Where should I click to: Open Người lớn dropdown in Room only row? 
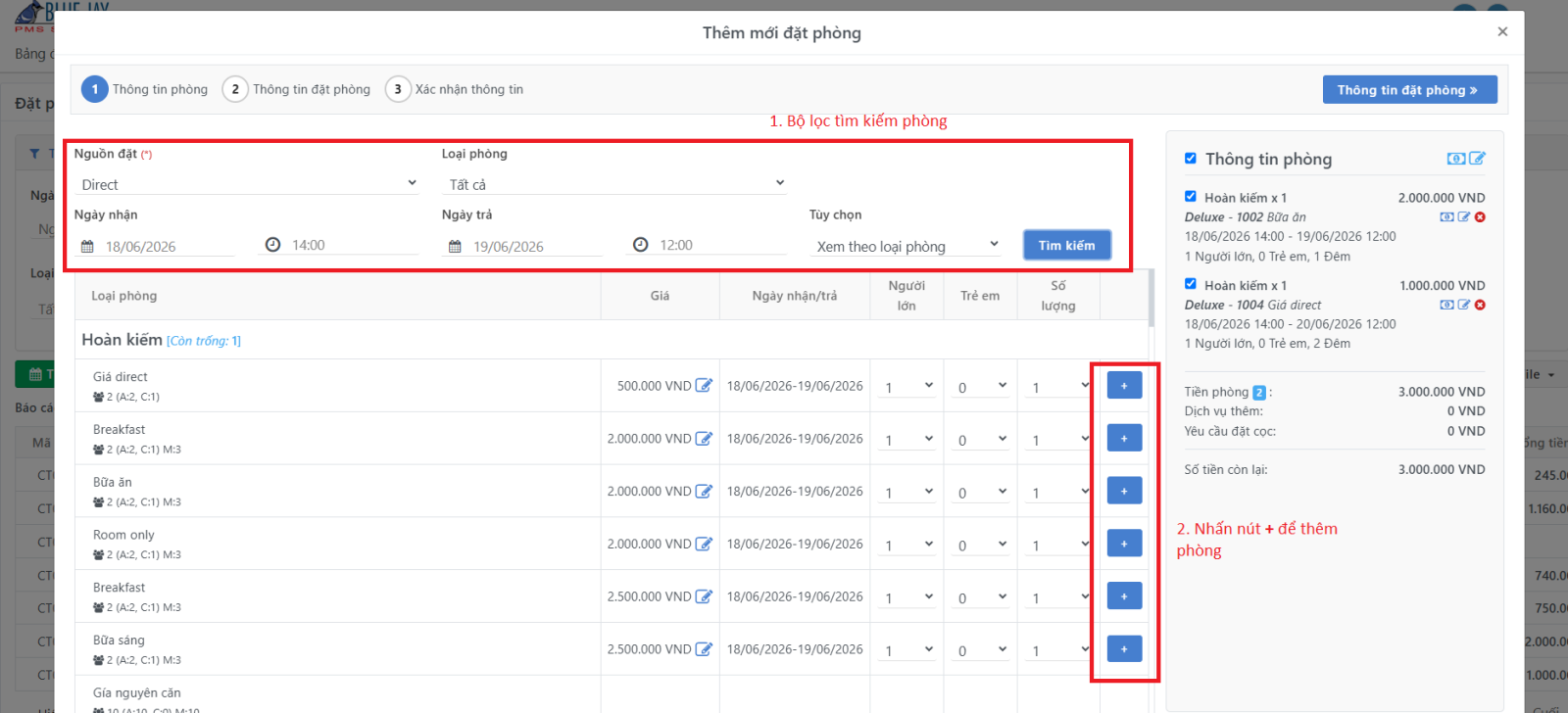tap(906, 546)
